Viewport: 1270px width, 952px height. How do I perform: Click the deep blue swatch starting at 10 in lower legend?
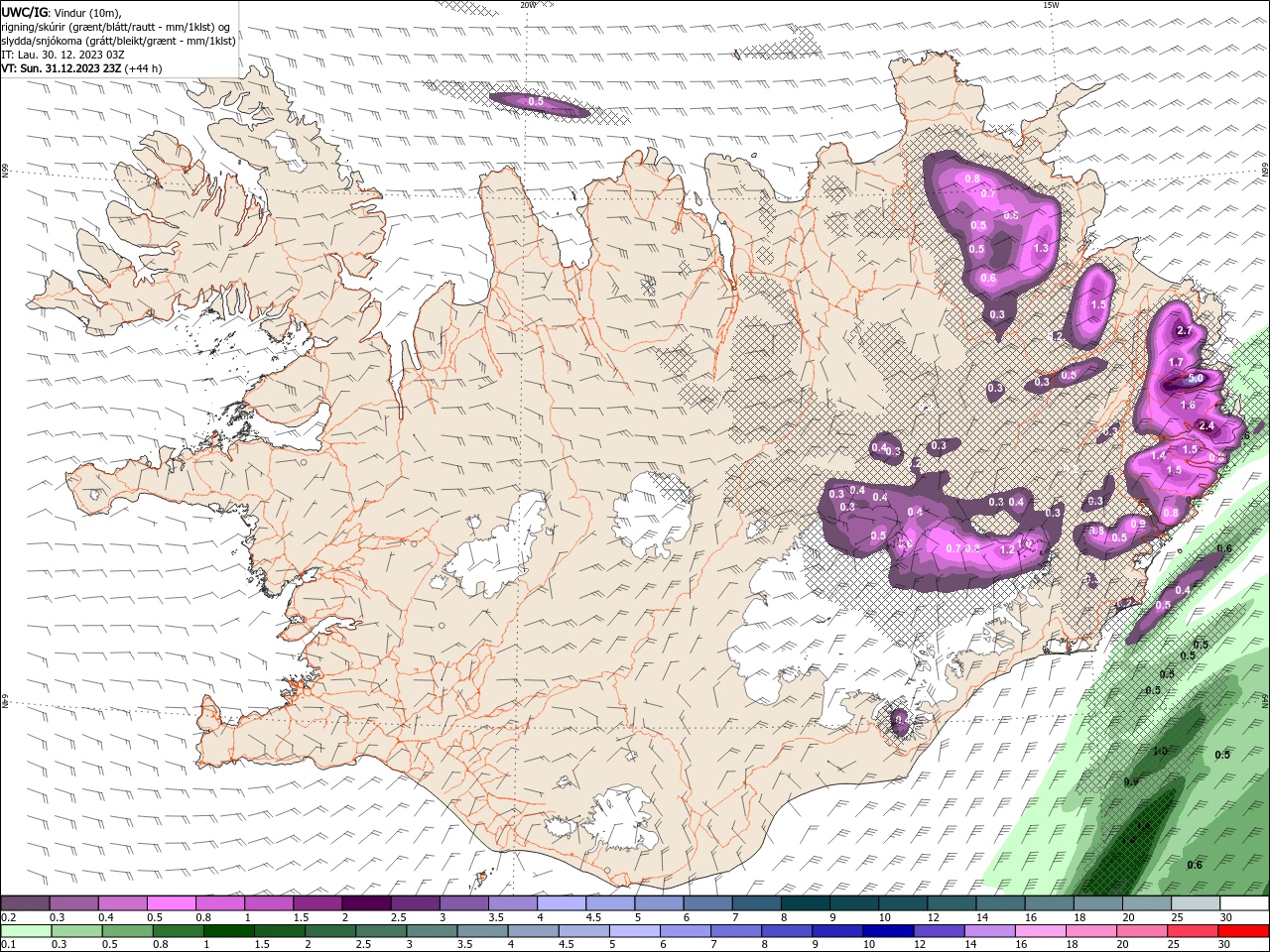[x=888, y=931]
